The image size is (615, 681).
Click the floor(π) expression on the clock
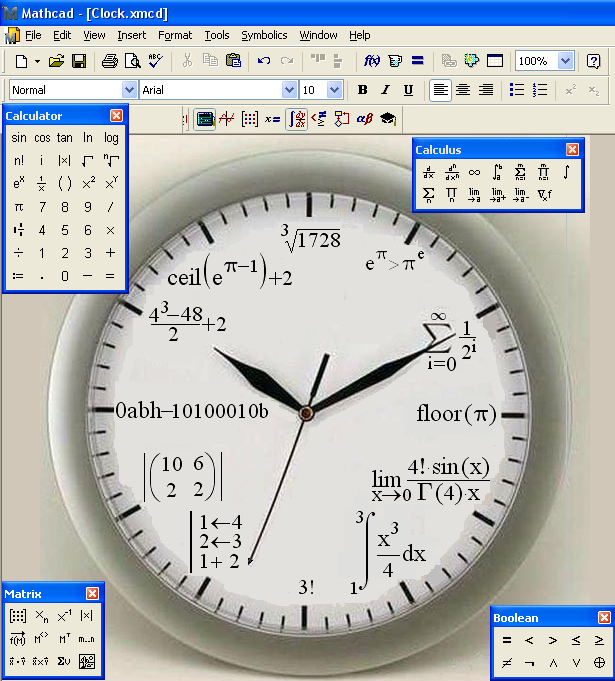[456, 413]
